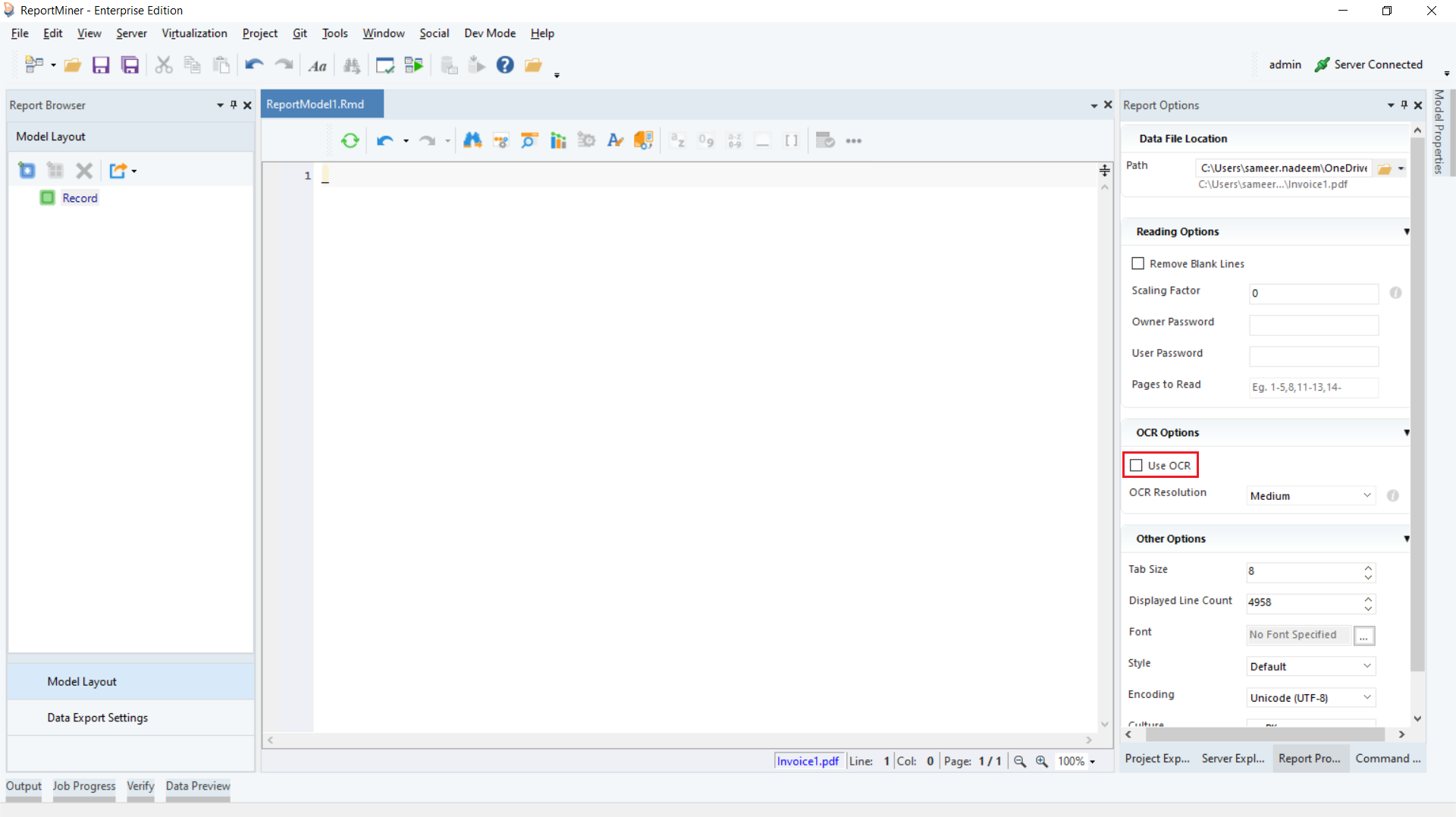This screenshot has width=1456, height=817.
Task: Click the blue Help question mark icon
Action: coord(505,65)
